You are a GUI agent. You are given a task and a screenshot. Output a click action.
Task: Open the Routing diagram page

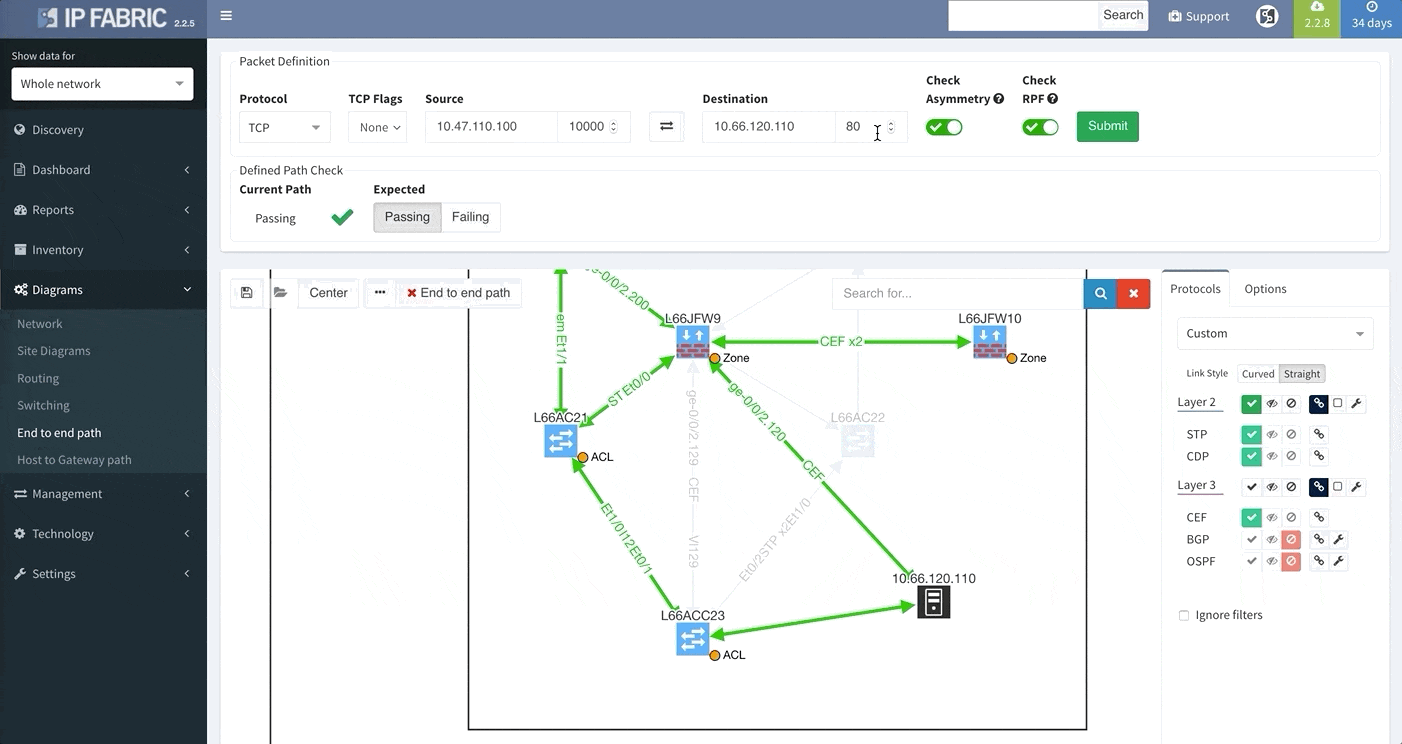coord(38,378)
